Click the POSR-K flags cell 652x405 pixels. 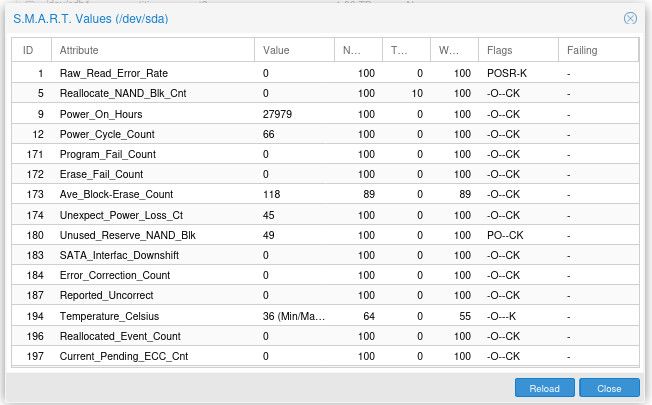point(507,73)
